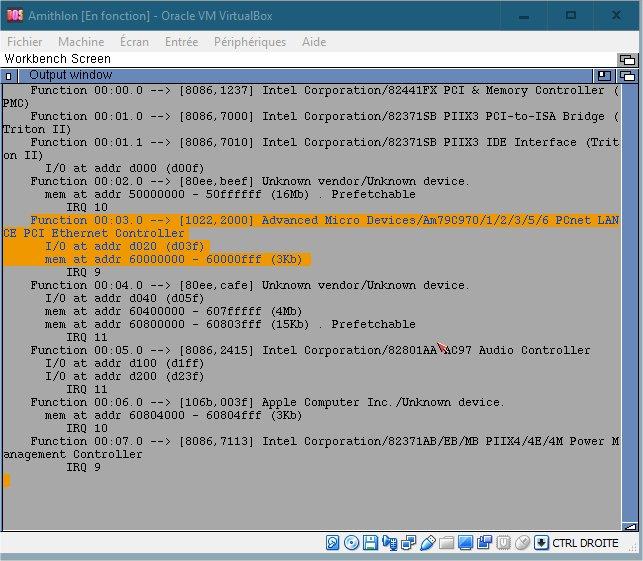Open the Périphériques menu
The image size is (643, 561).
pos(250,42)
